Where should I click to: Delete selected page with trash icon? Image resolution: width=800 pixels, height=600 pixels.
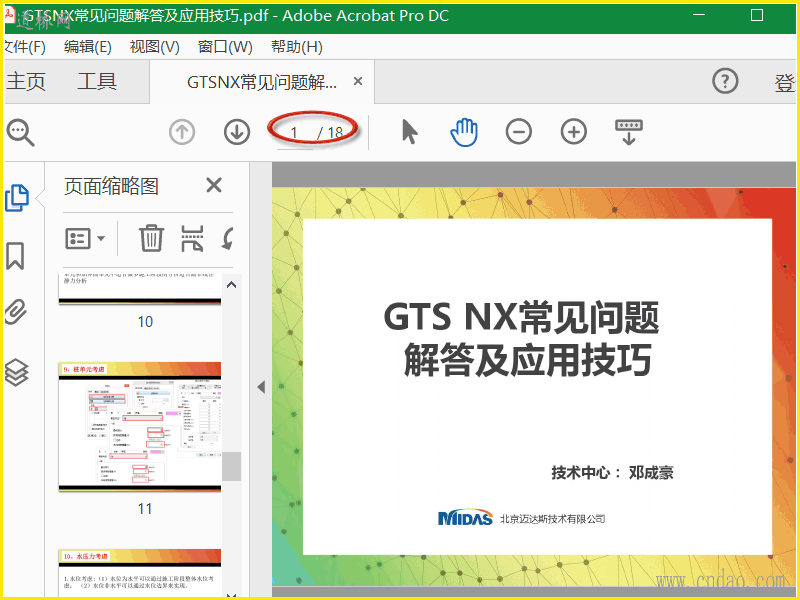(152, 238)
